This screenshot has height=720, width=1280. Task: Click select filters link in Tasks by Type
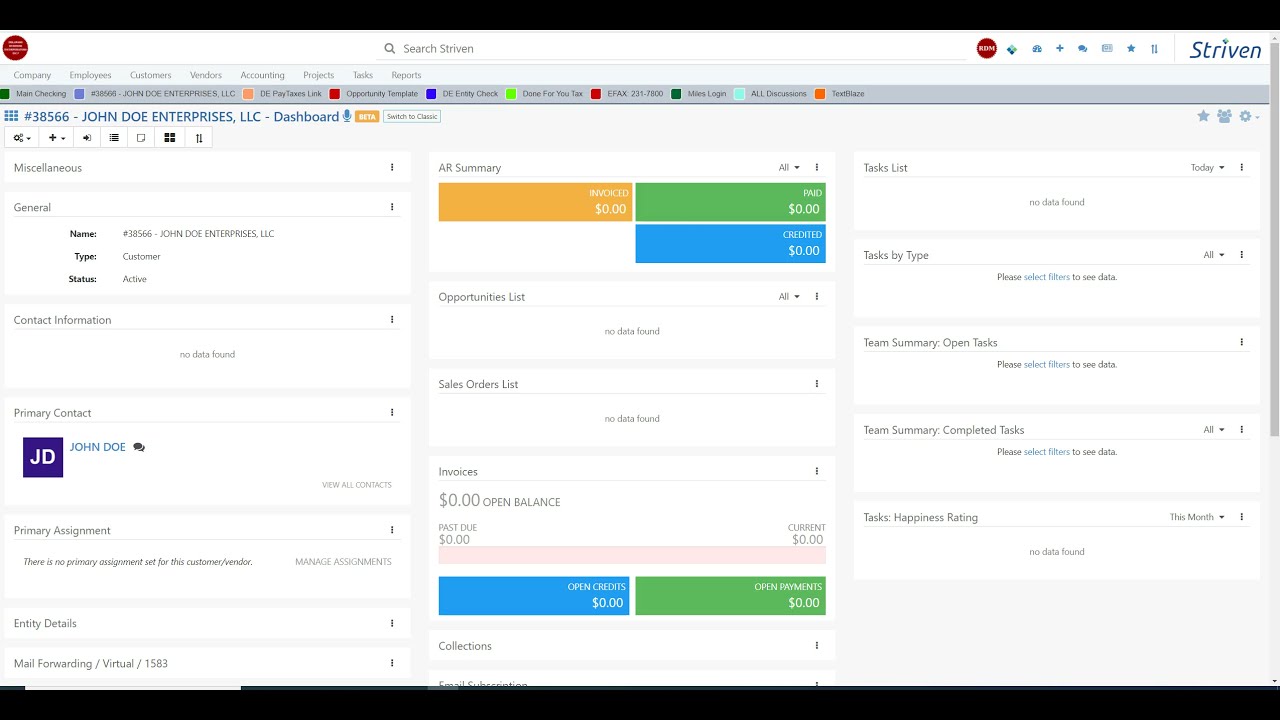1047,277
